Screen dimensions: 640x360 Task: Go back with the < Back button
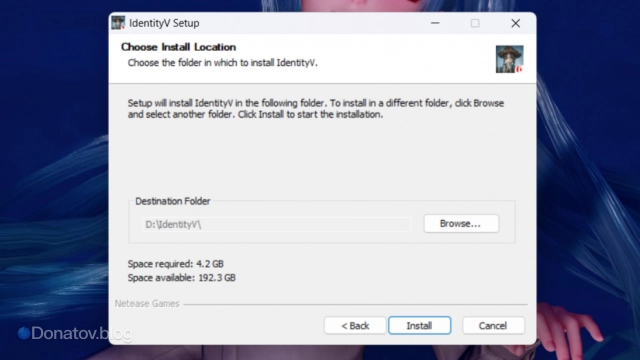click(355, 325)
